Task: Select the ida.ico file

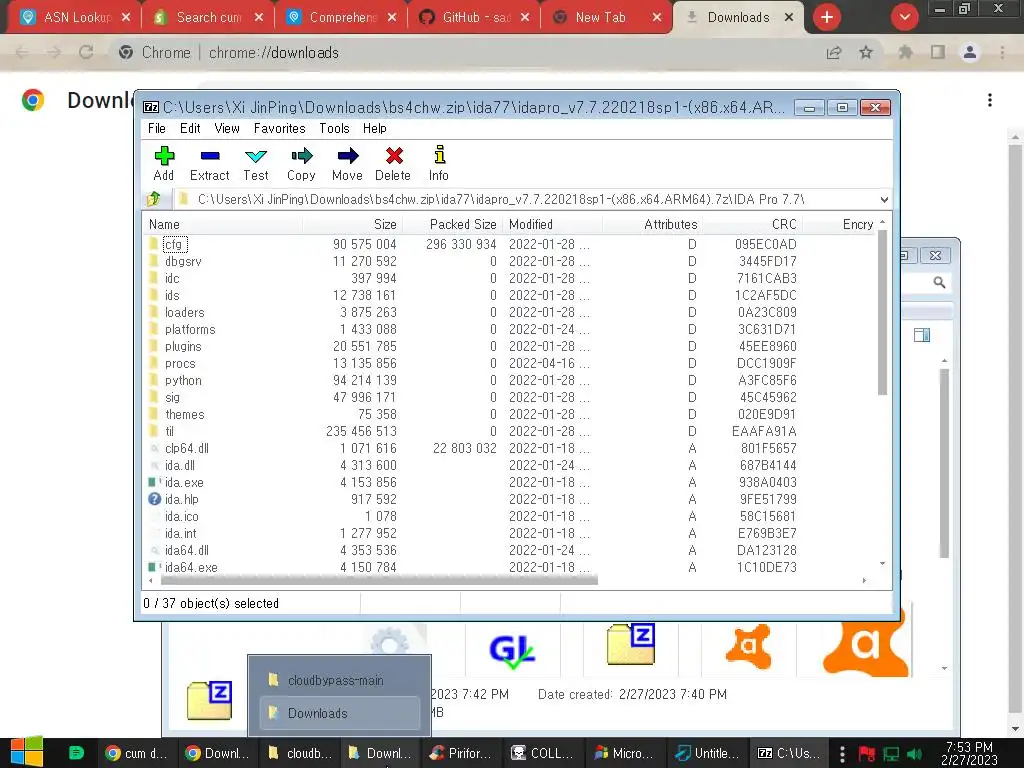Action: pyautogui.click(x=182, y=516)
